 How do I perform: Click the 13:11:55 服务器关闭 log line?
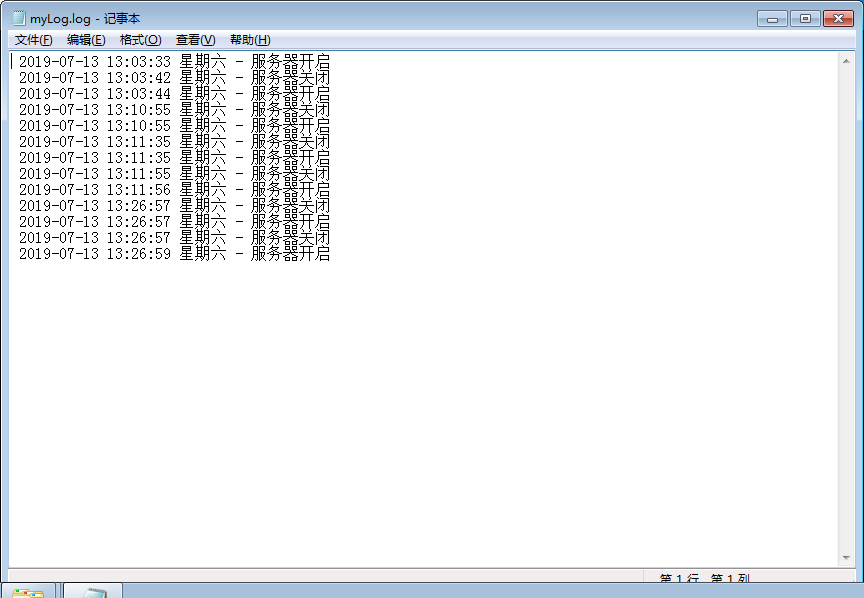(x=174, y=173)
